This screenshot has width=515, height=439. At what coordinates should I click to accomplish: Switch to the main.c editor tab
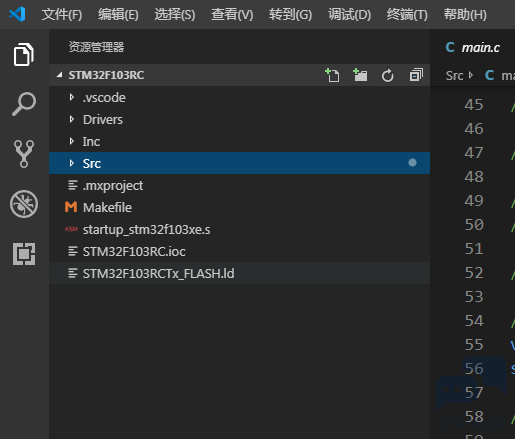473,47
